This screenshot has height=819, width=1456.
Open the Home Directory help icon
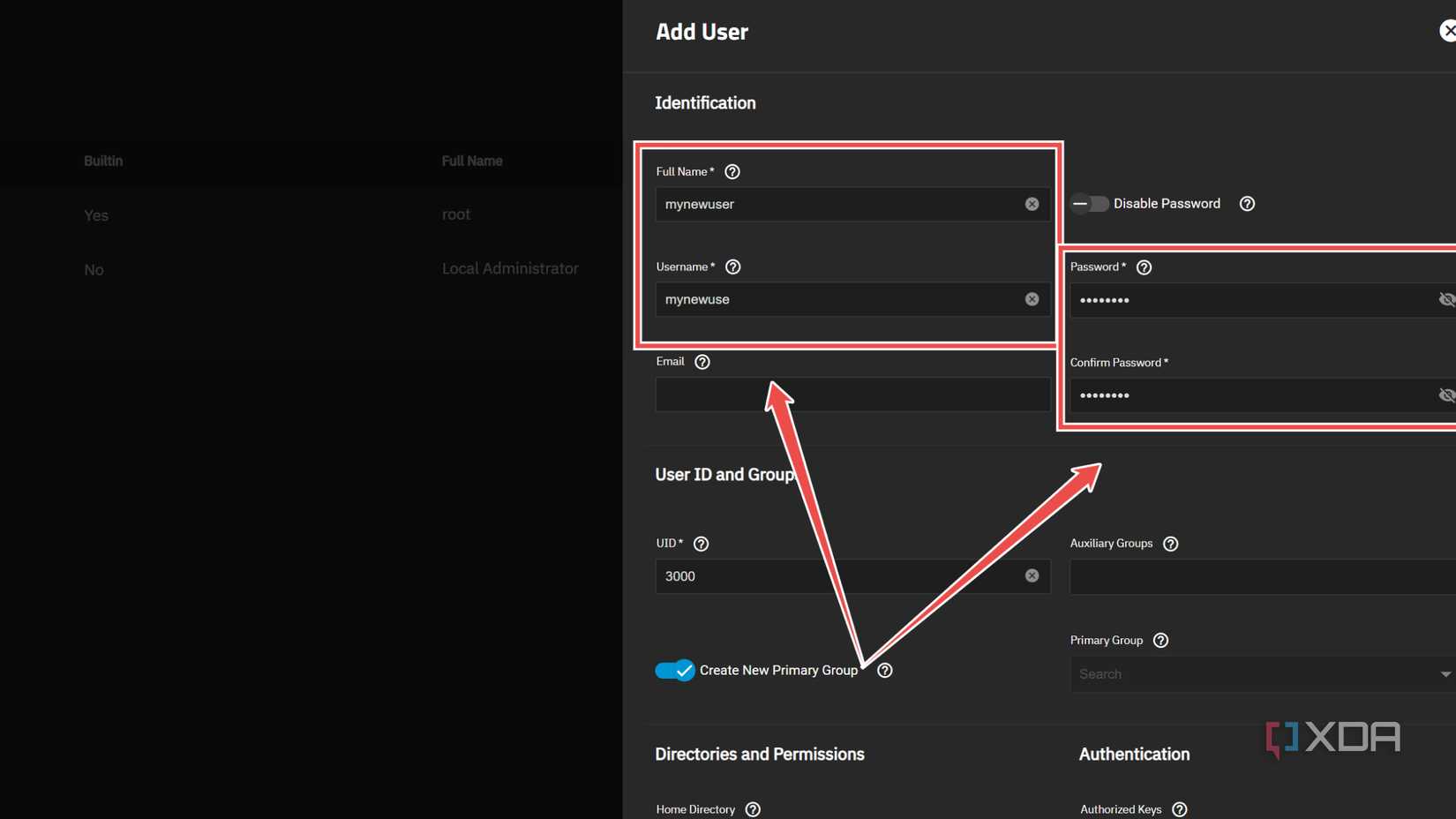753,809
